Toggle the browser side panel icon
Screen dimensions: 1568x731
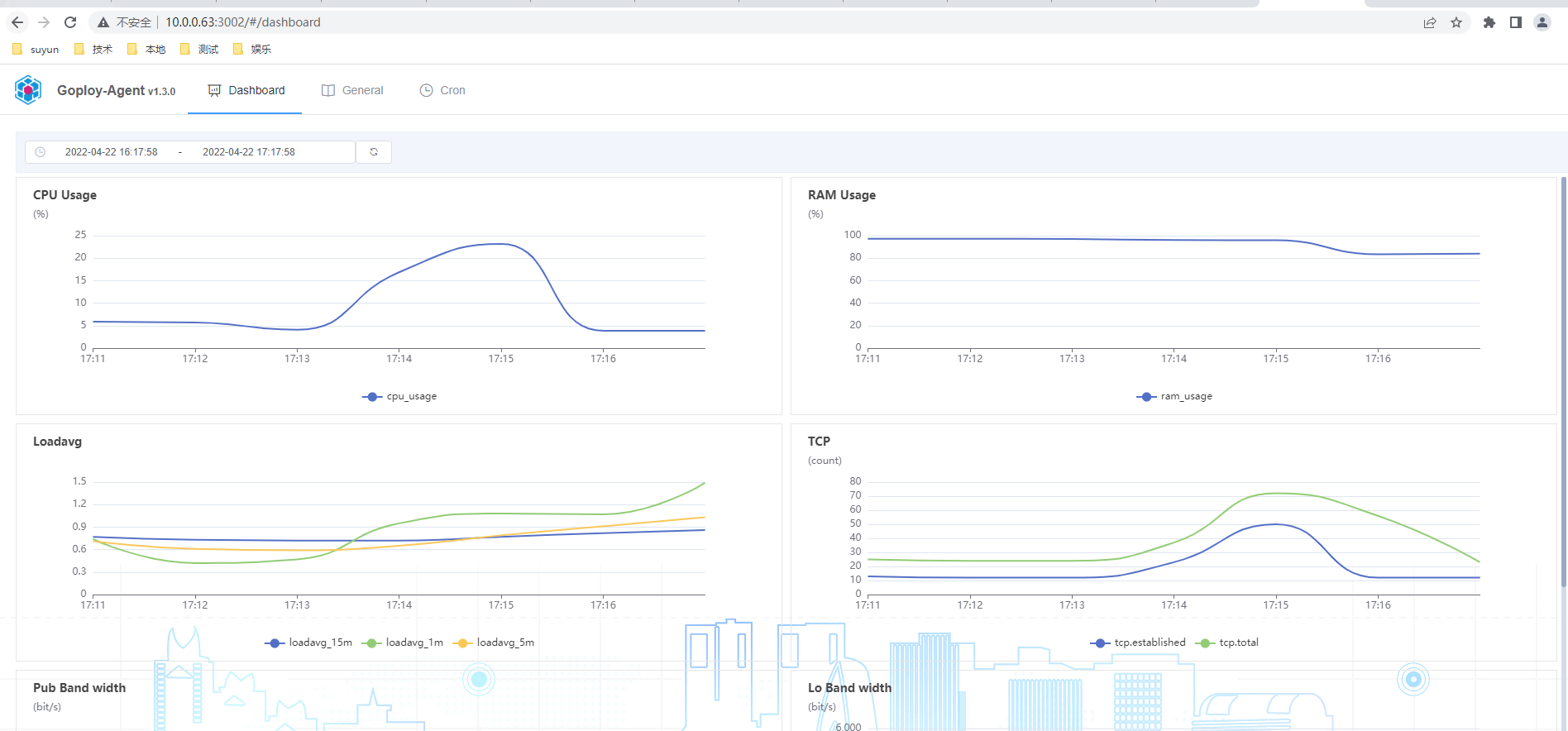(1516, 22)
